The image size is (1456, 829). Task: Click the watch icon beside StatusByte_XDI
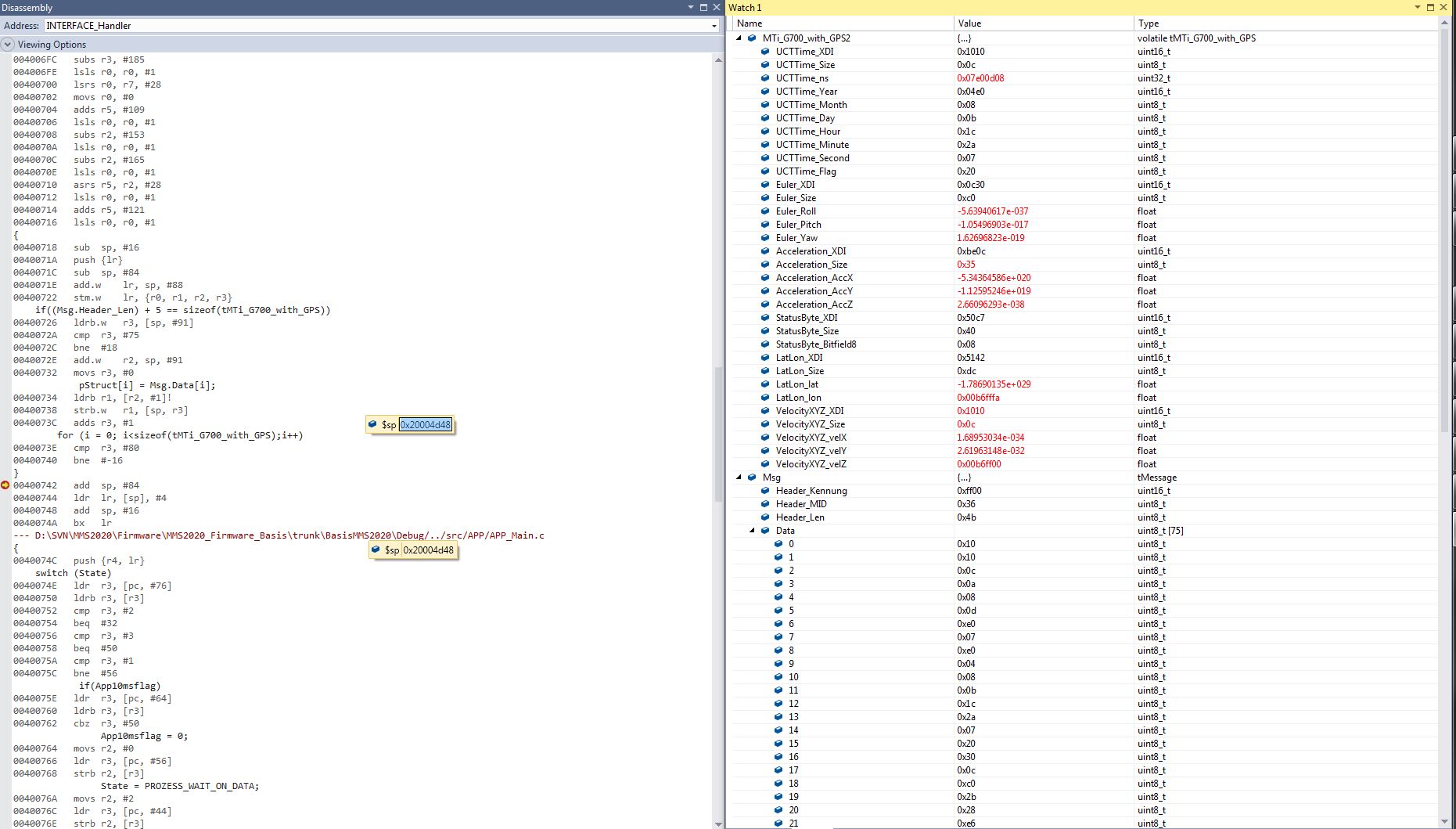[x=765, y=318]
